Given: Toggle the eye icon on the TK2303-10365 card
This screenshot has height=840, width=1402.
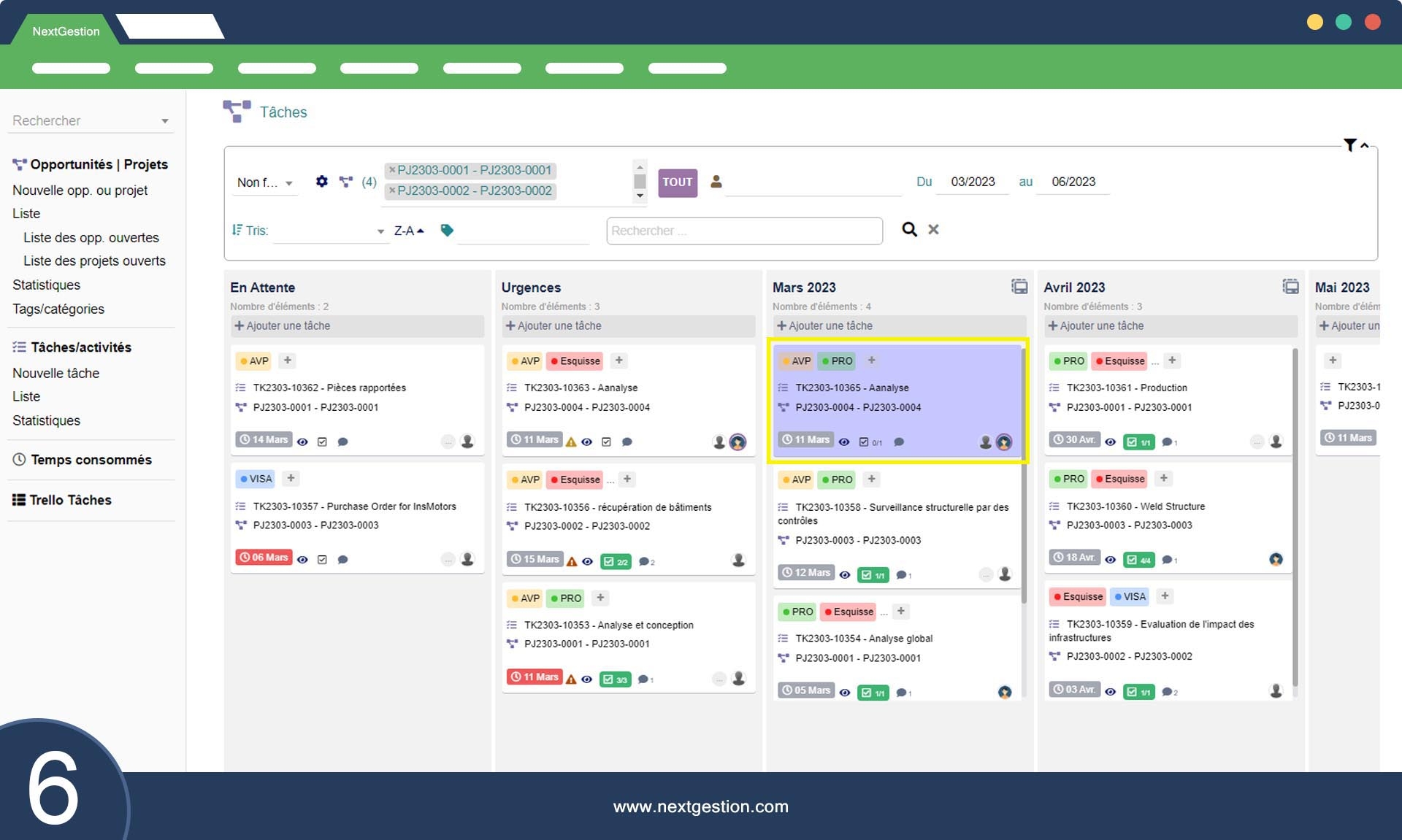Looking at the screenshot, I should point(844,442).
